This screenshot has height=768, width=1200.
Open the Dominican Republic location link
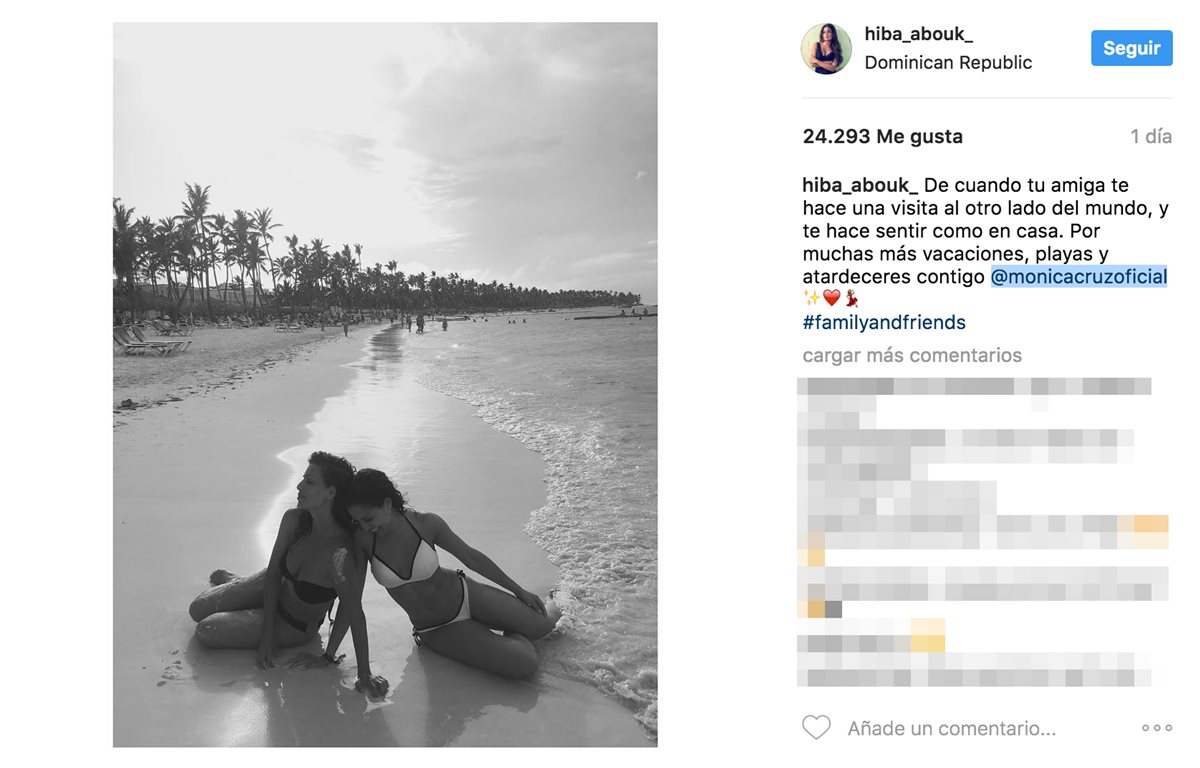tap(948, 62)
